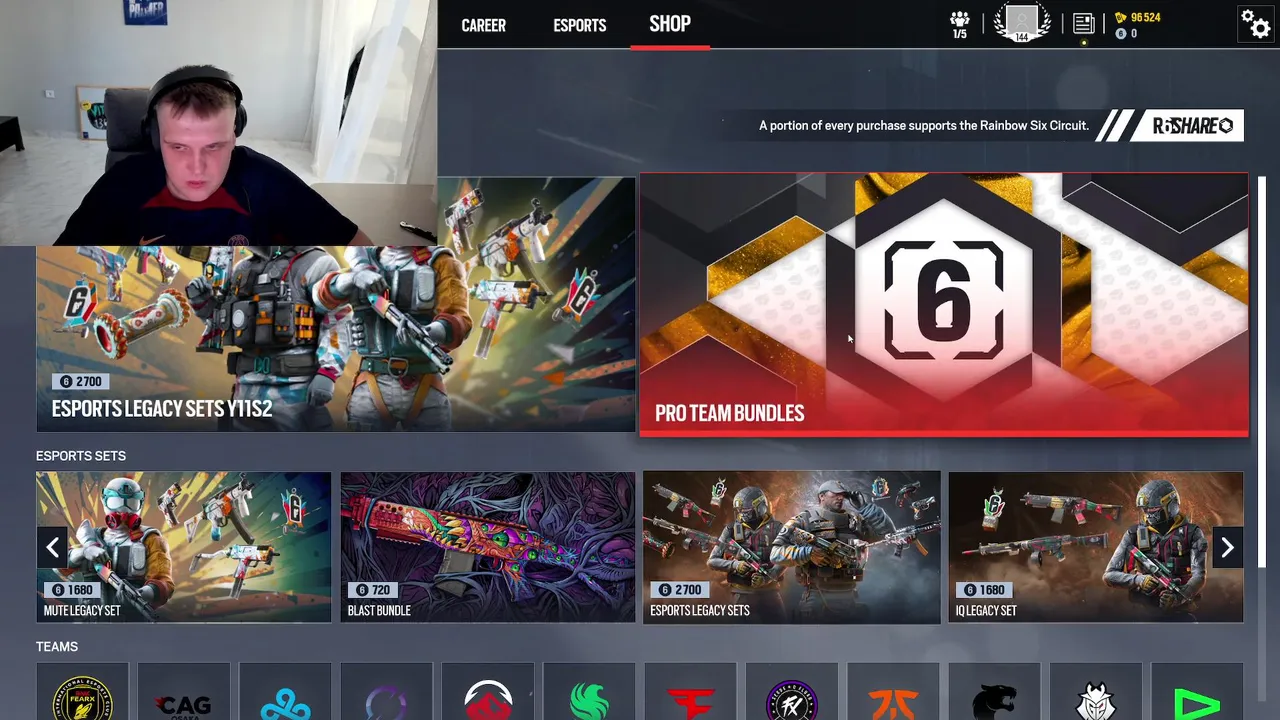The width and height of the screenshot is (1280, 720).
Task: Click the 1680 price on Mute Legacy Set
Action: point(71,590)
